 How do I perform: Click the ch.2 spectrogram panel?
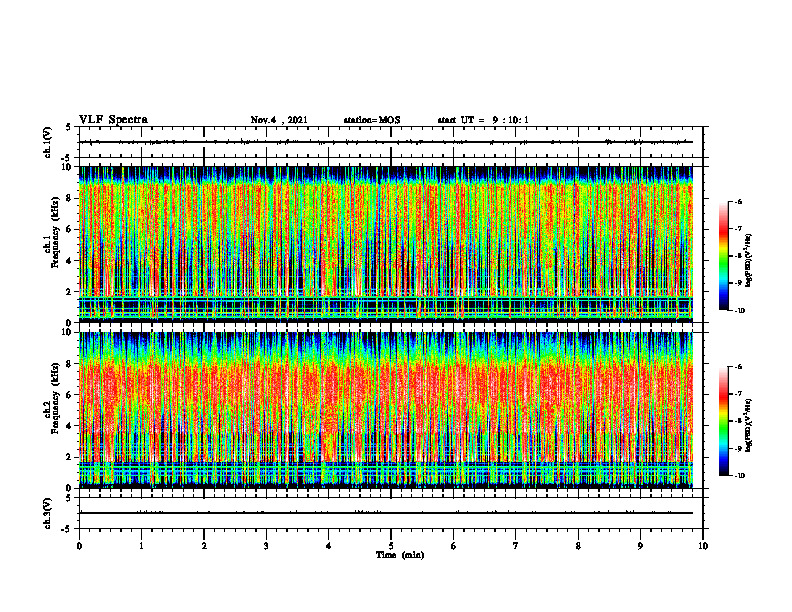point(386,410)
